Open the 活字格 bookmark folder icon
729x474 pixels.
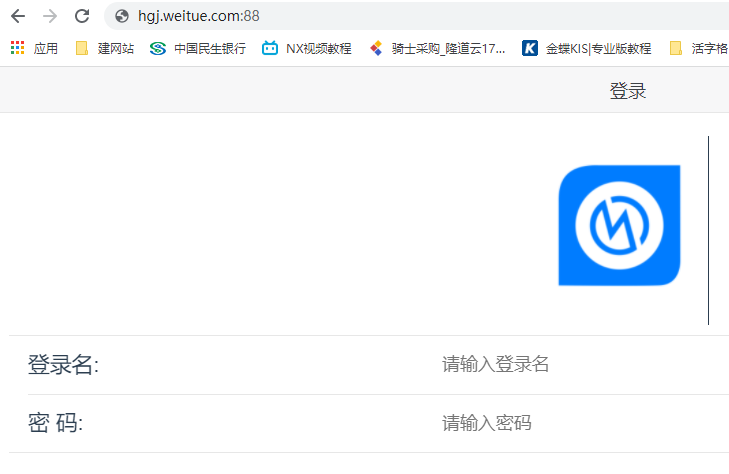[676, 48]
